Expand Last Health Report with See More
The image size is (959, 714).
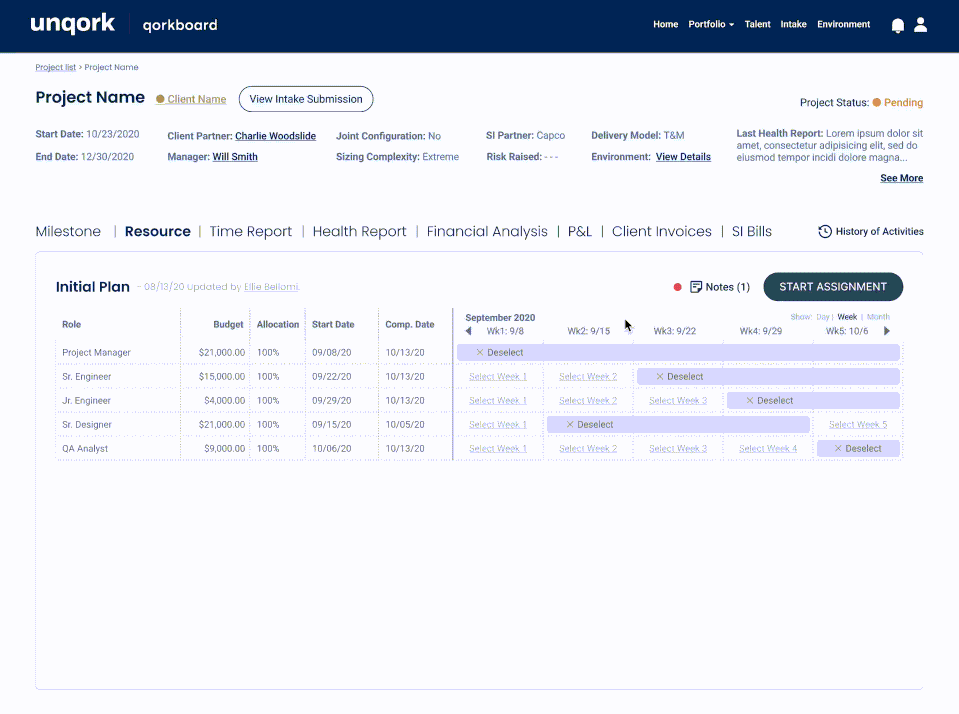(x=902, y=178)
